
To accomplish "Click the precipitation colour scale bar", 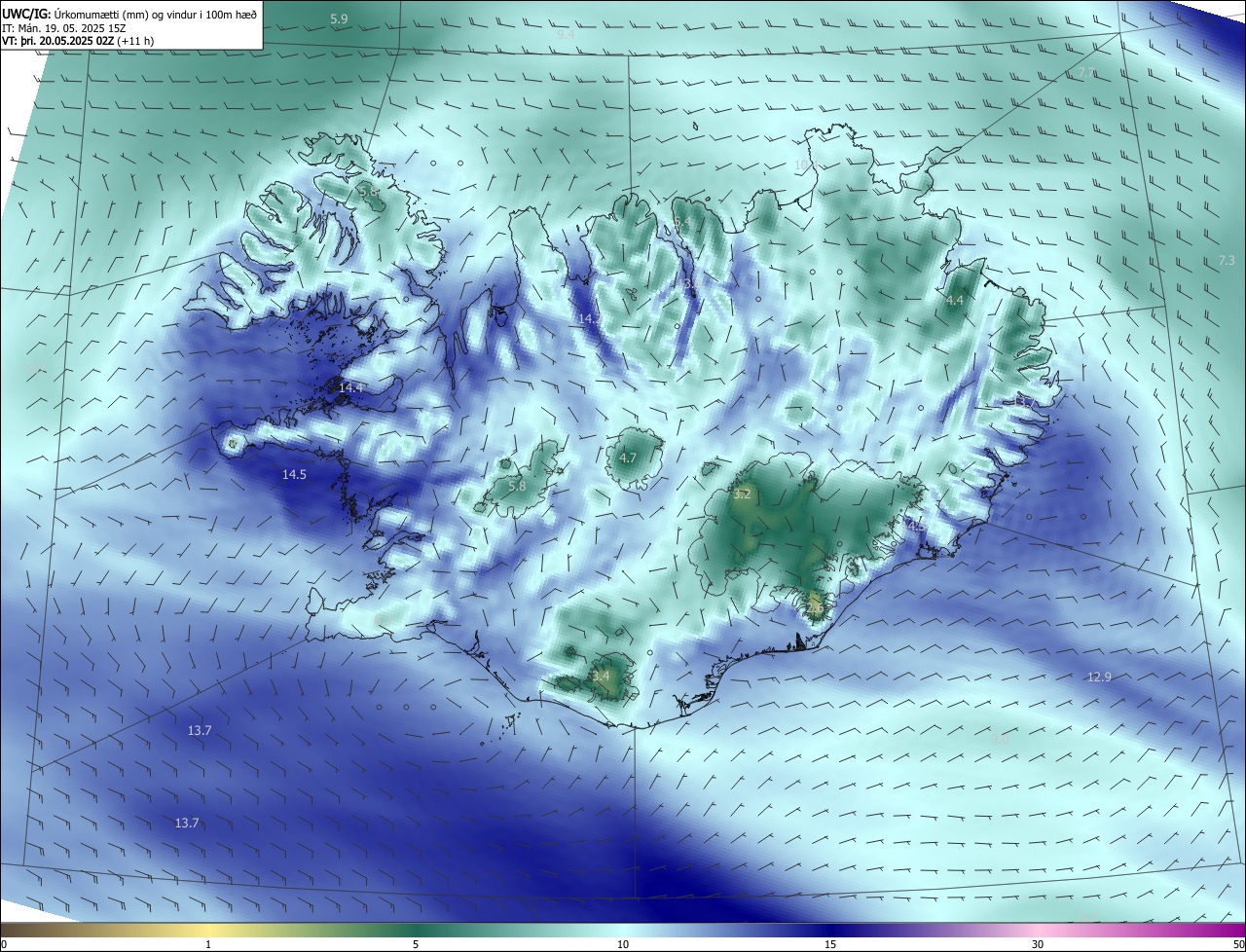I will coord(623,930).
